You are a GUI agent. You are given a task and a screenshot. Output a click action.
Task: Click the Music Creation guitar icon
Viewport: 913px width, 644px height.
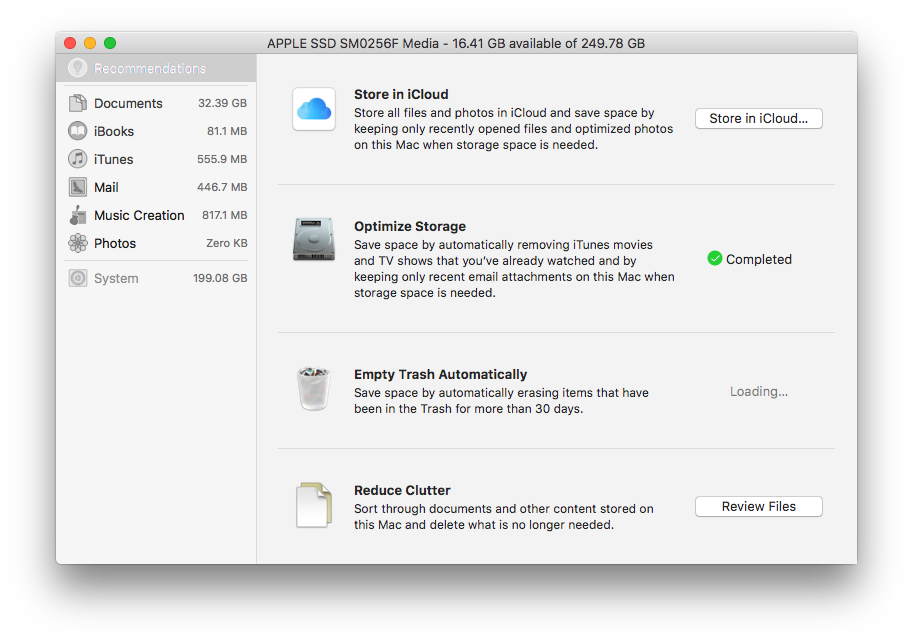coord(78,215)
